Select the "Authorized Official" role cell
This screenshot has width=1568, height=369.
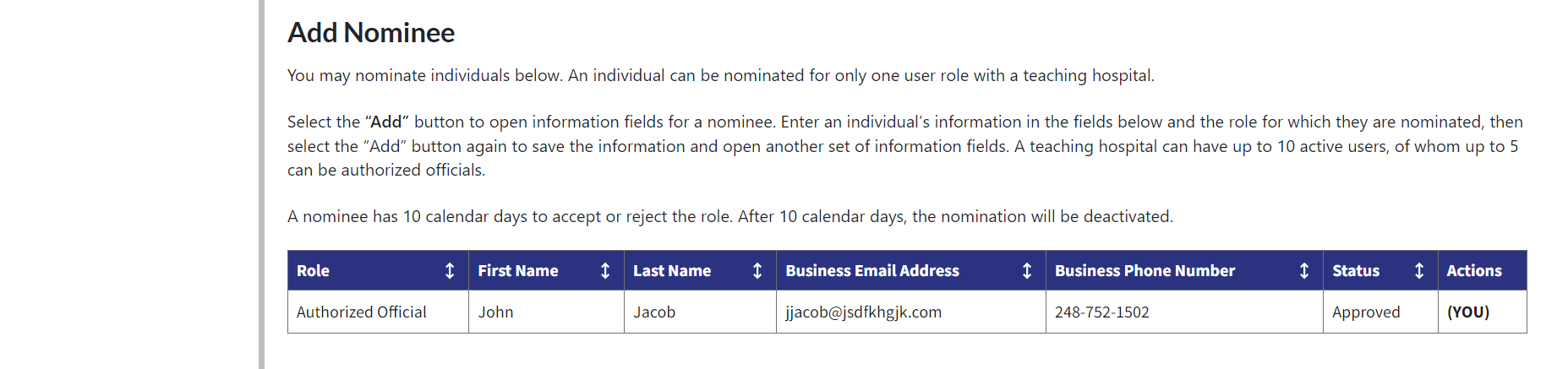[x=361, y=312]
